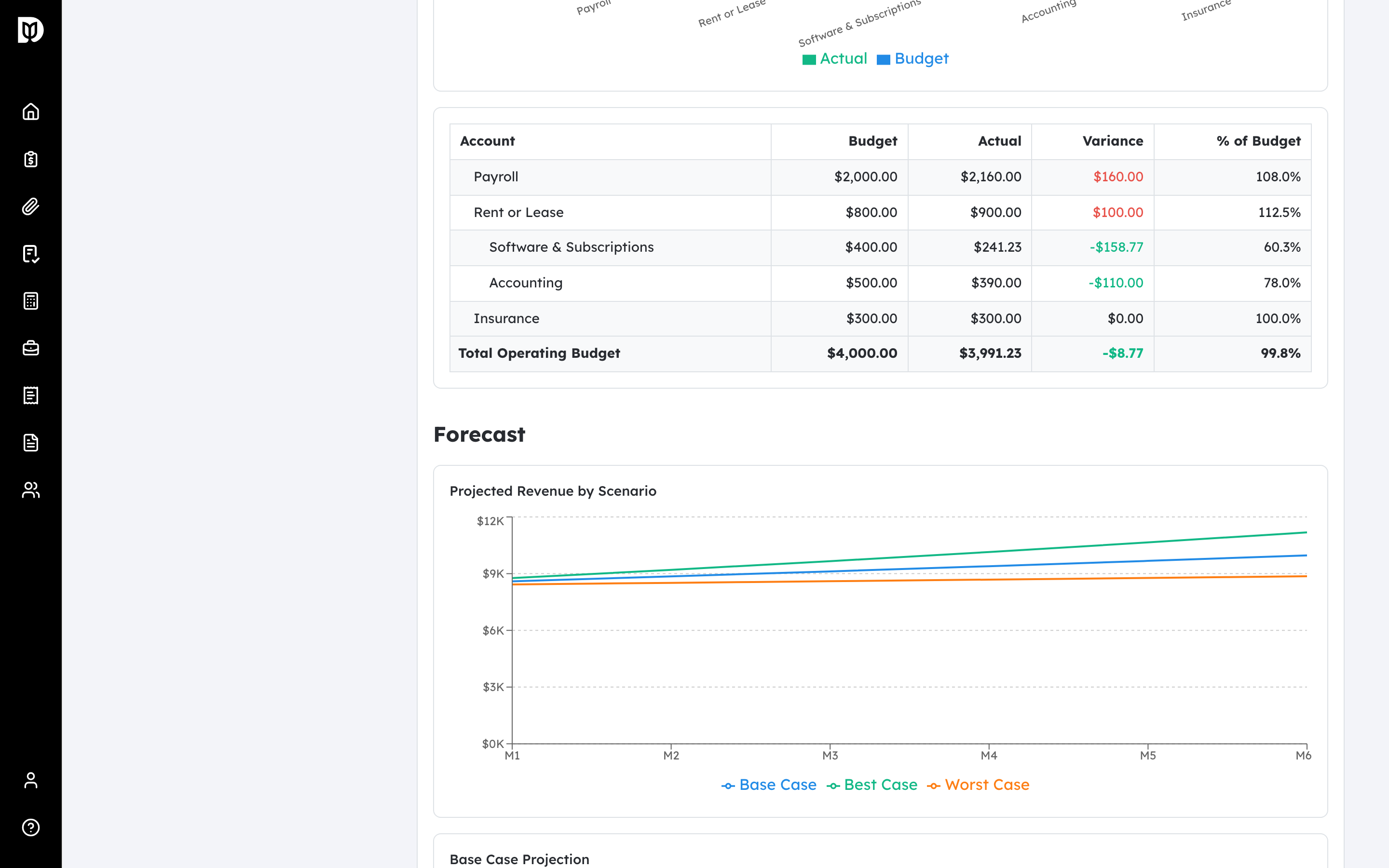
Task: Open the Home icon in sidebar
Action: pos(30,111)
